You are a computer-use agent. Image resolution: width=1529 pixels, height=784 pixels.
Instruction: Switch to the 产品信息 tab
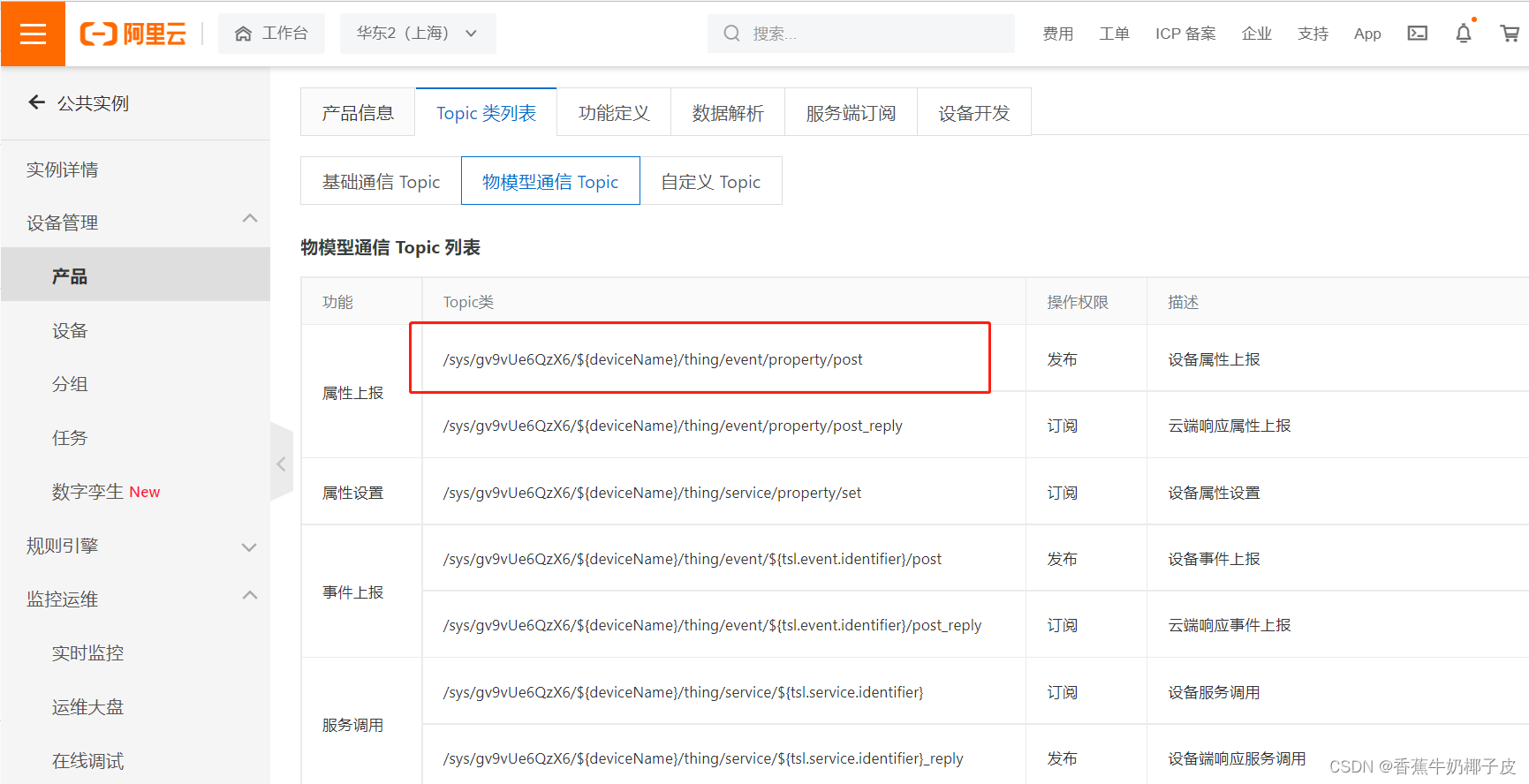(358, 112)
